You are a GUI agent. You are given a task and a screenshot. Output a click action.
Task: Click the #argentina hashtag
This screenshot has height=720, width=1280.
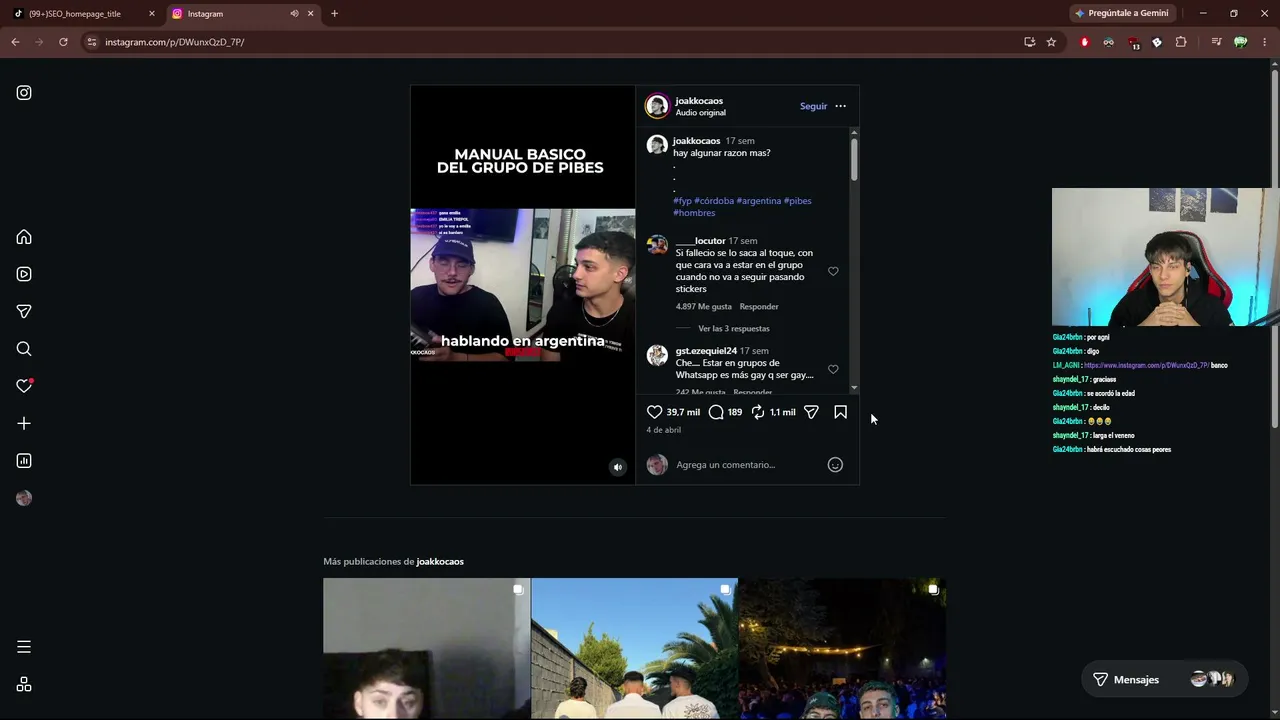coord(759,201)
